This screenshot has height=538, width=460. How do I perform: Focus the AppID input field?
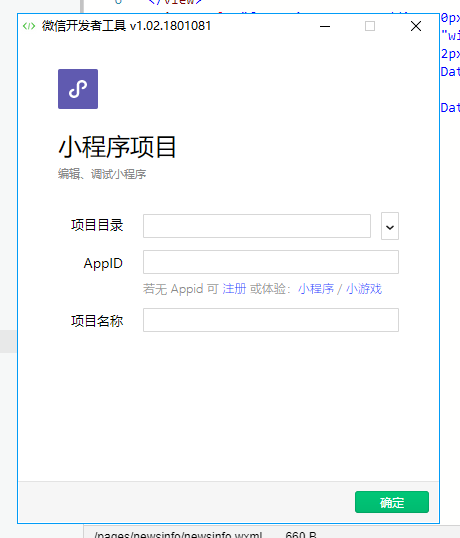tap(271, 262)
